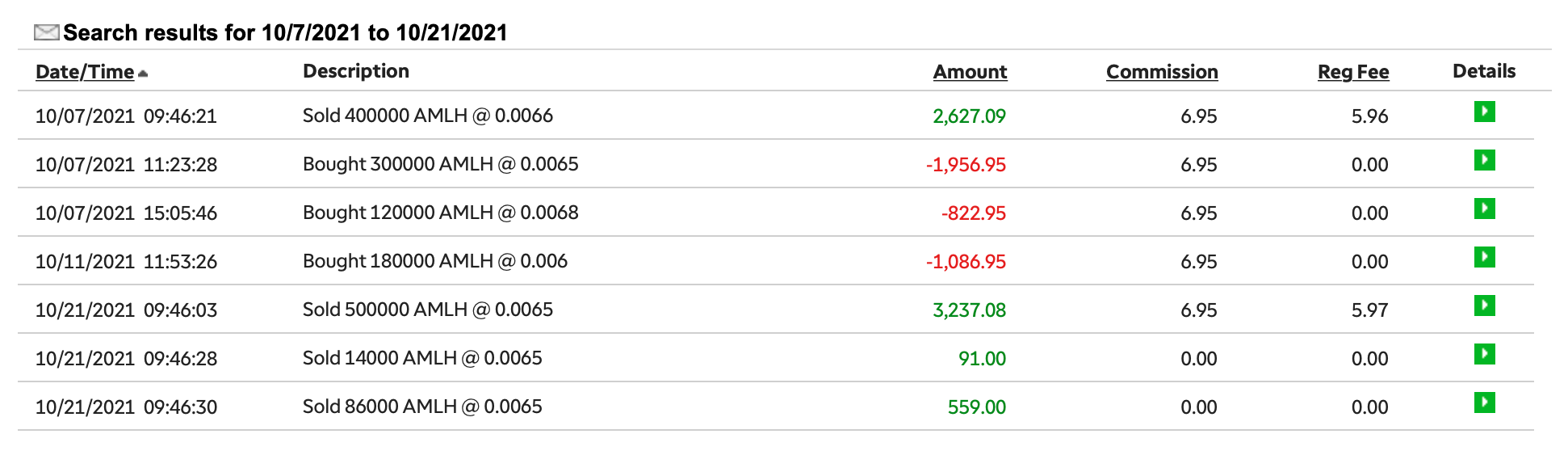Click the Sold 86000 AMLH @ 0.0065 description
This screenshot has height=472, width=1568.
[x=422, y=407]
